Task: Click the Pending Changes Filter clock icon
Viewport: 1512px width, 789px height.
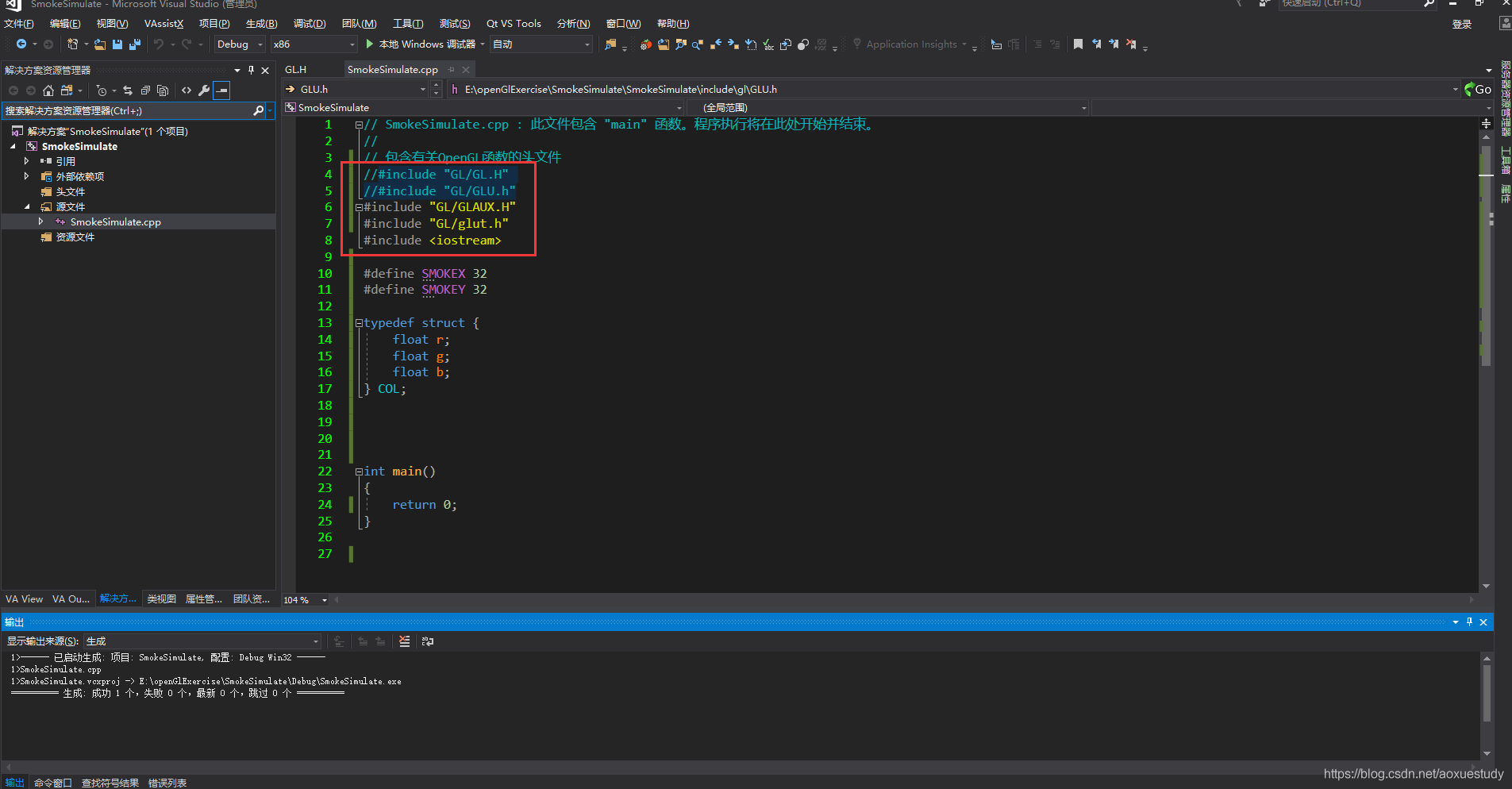Action: 101,90
